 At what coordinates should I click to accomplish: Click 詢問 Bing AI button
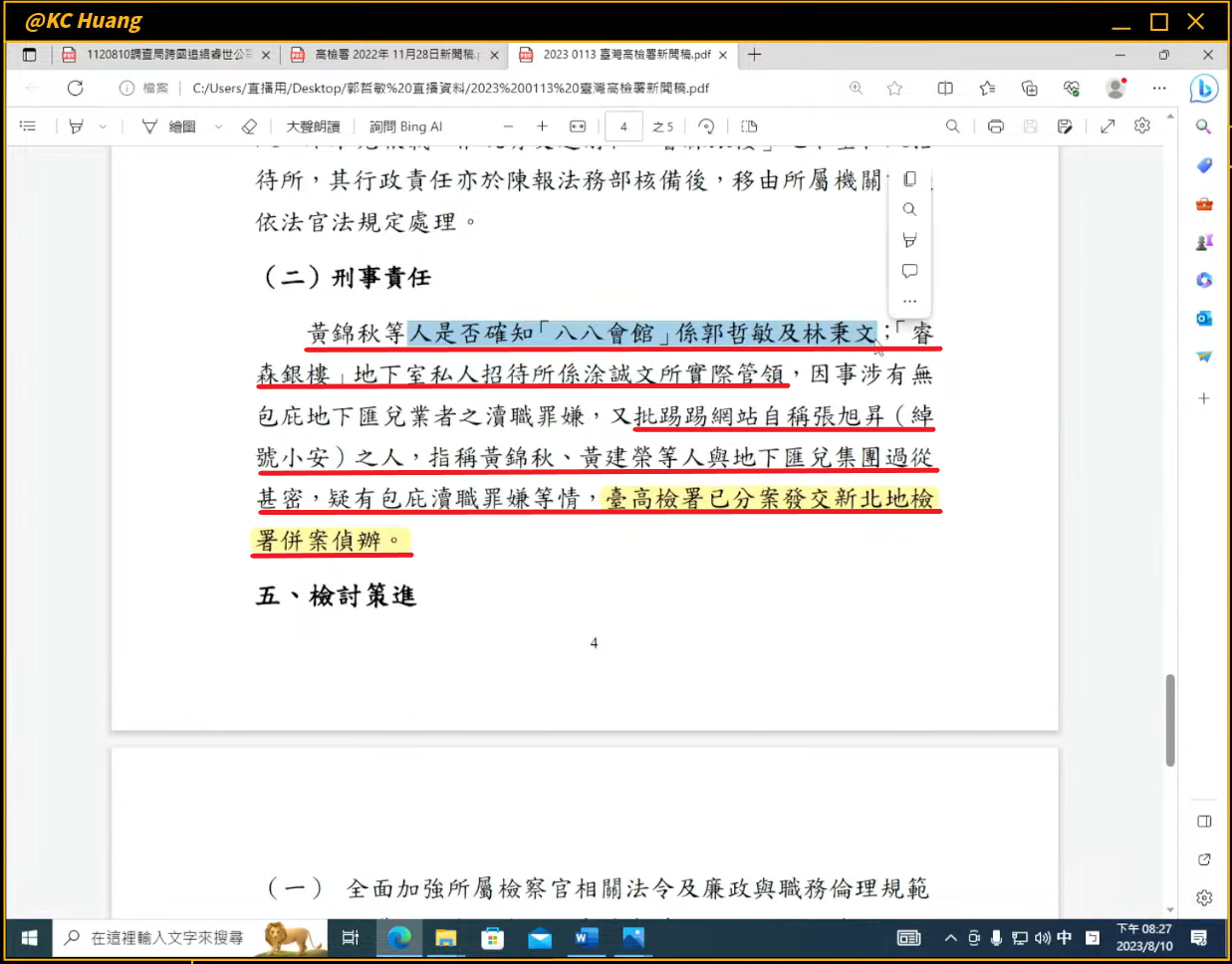[405, 126]
